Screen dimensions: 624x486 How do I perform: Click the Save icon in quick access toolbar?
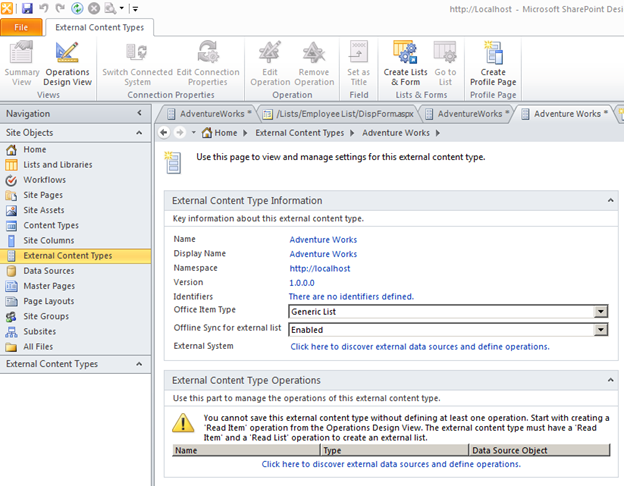pos(27,8)
